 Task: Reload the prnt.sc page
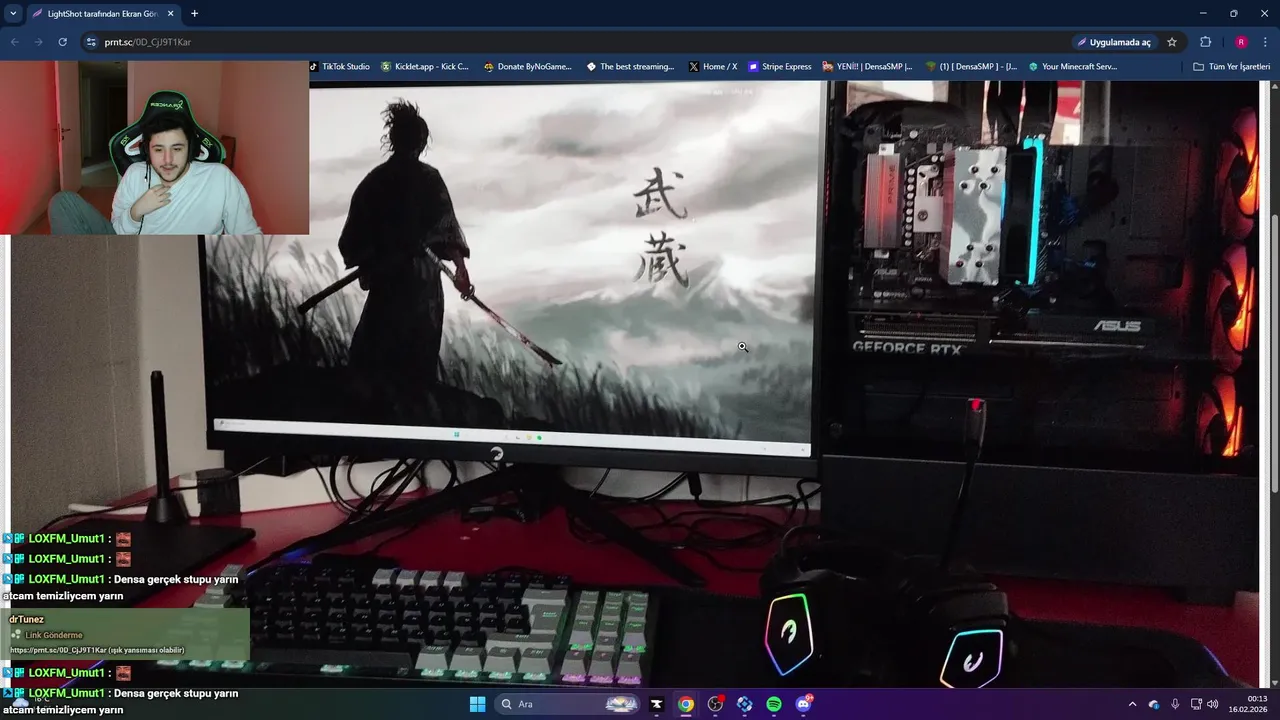(x=62, y=42)
